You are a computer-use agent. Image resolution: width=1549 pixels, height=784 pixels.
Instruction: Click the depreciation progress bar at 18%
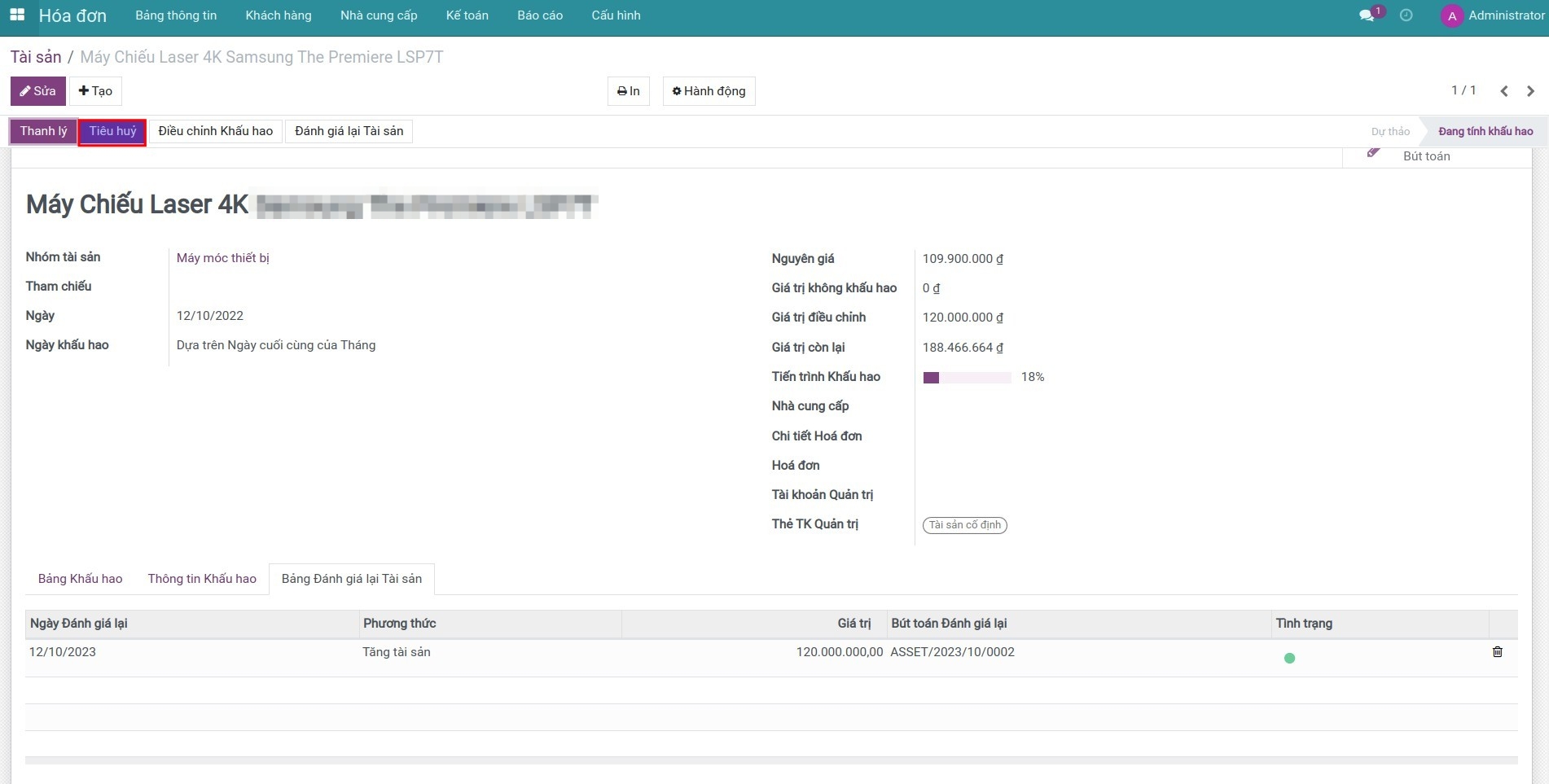[967, 378]
